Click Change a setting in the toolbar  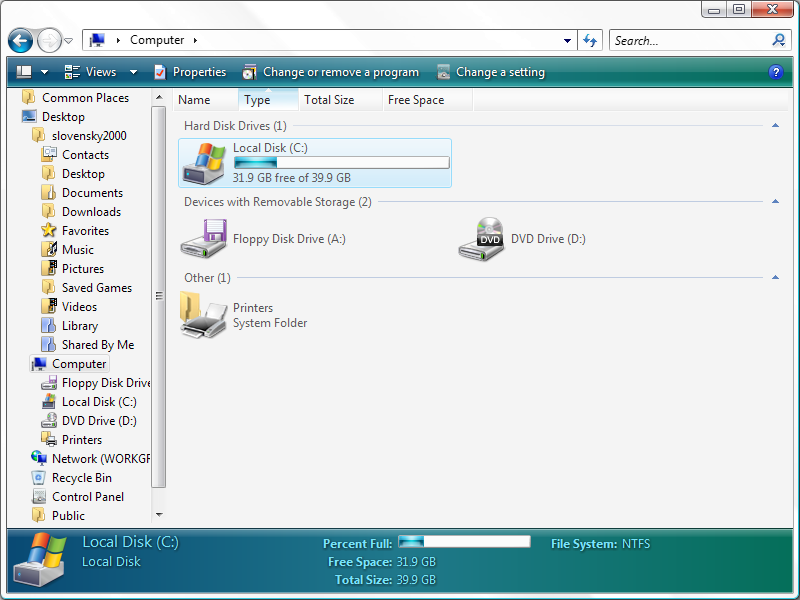[x=491, y=72]
